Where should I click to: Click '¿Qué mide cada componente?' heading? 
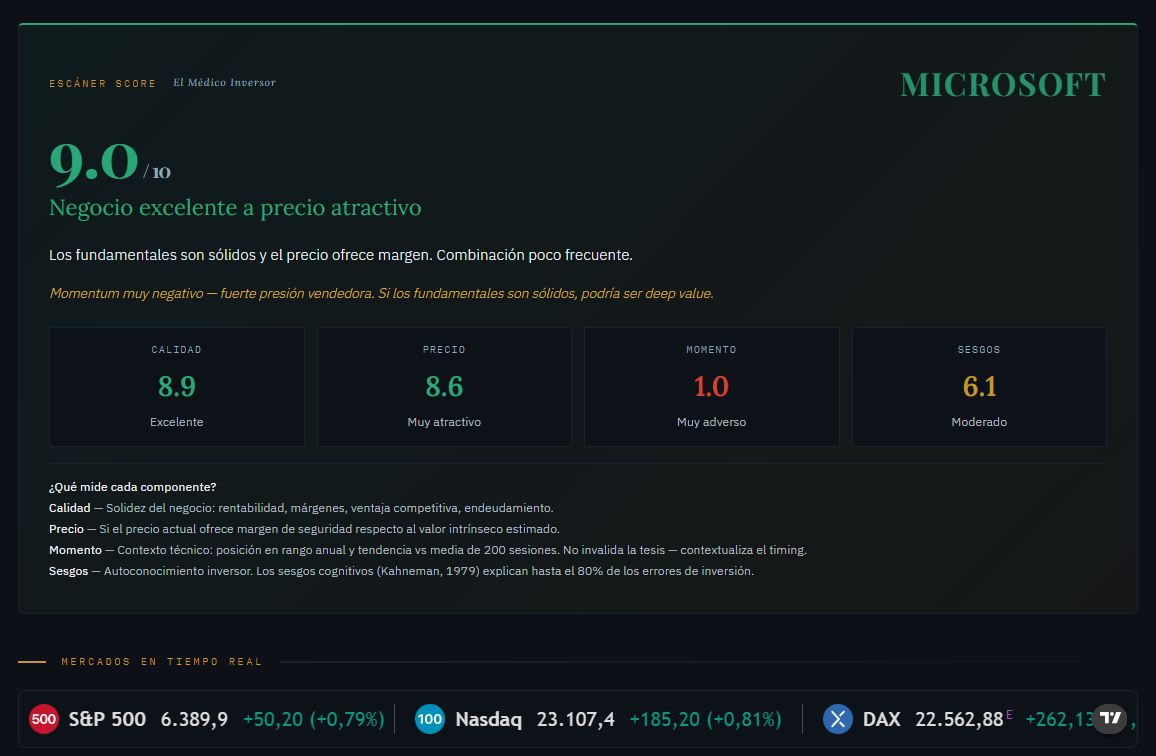[133, 487]
